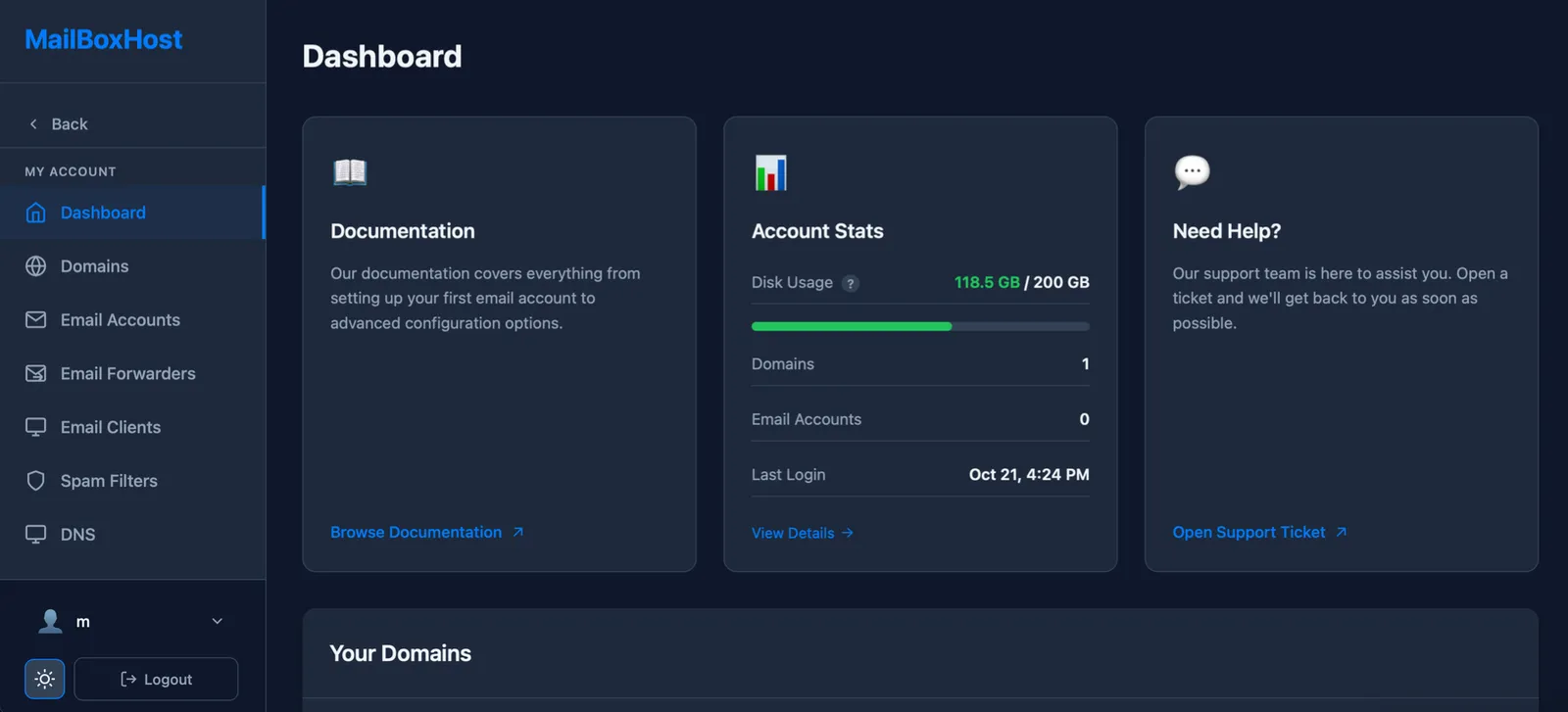
Task: Click the user avatar icon beside m
Action: [x=50, y=621]
